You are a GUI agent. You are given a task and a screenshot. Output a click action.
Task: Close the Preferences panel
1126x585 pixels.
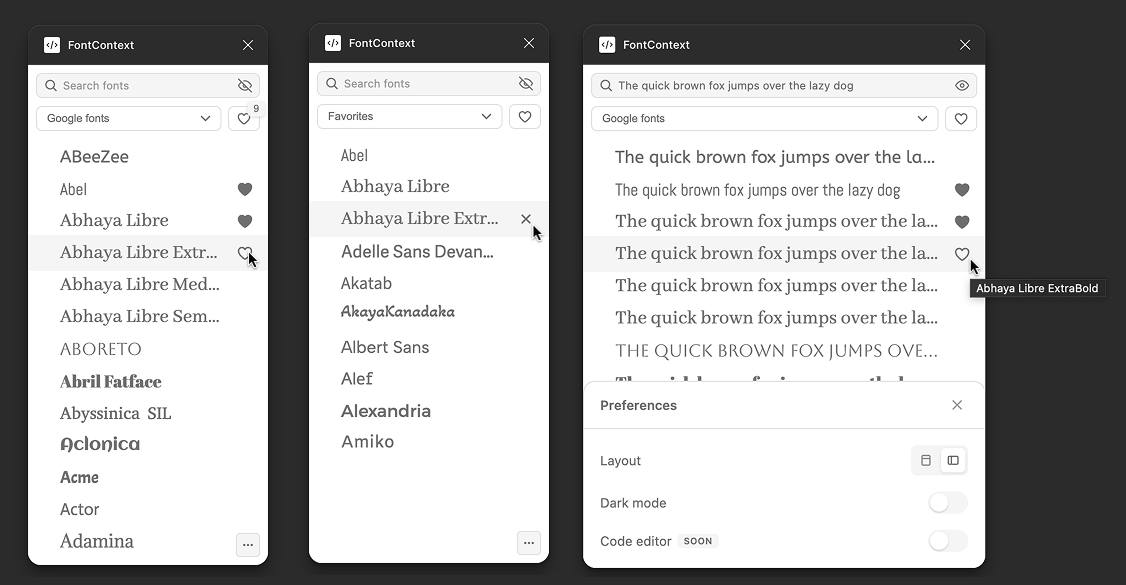pos(956,405)
